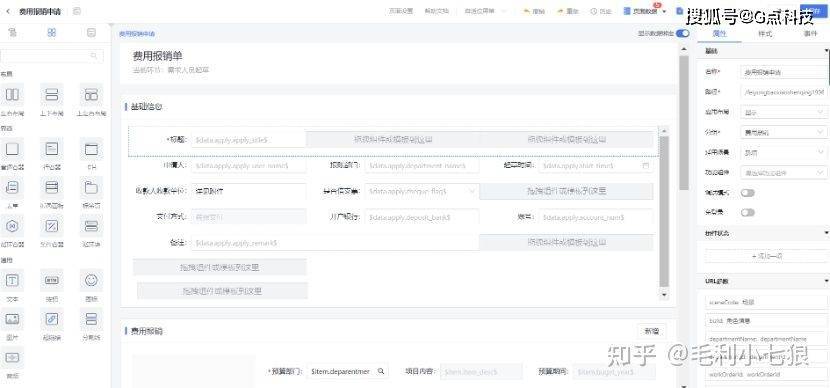The image size is (830, 388).
Task: Select the container component with text lines
Action: tap(51, 149)
